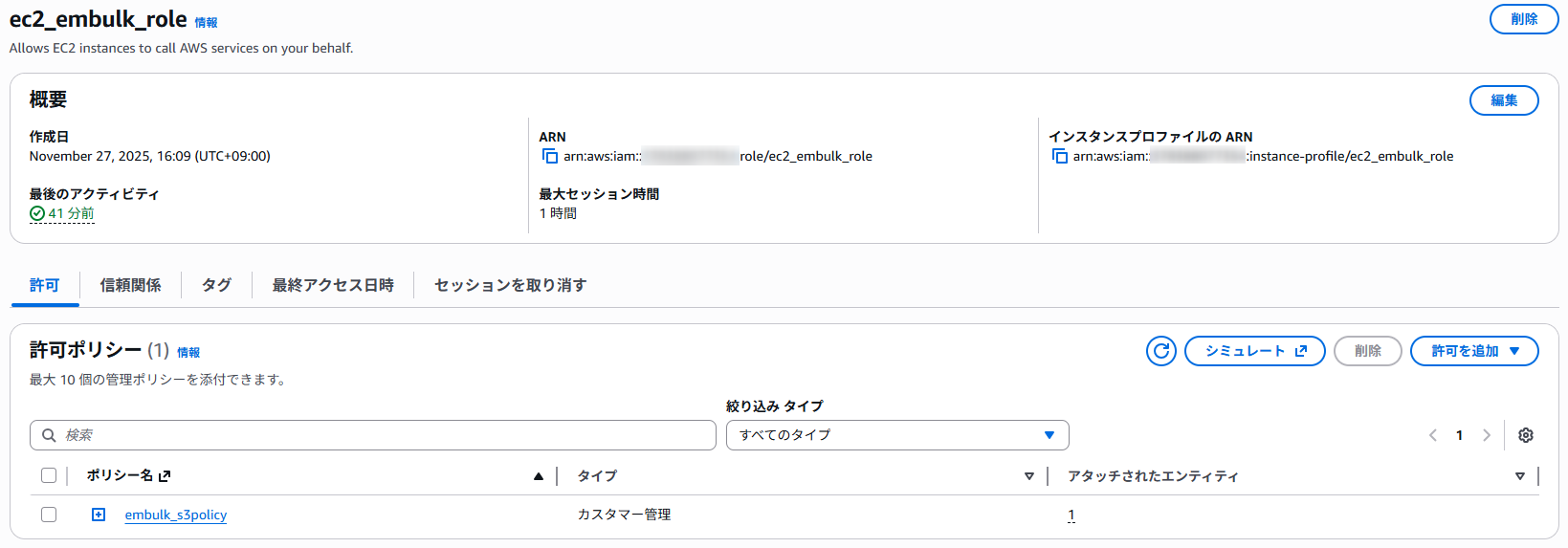Click the ポリシー名 column header

click(120, 475)
